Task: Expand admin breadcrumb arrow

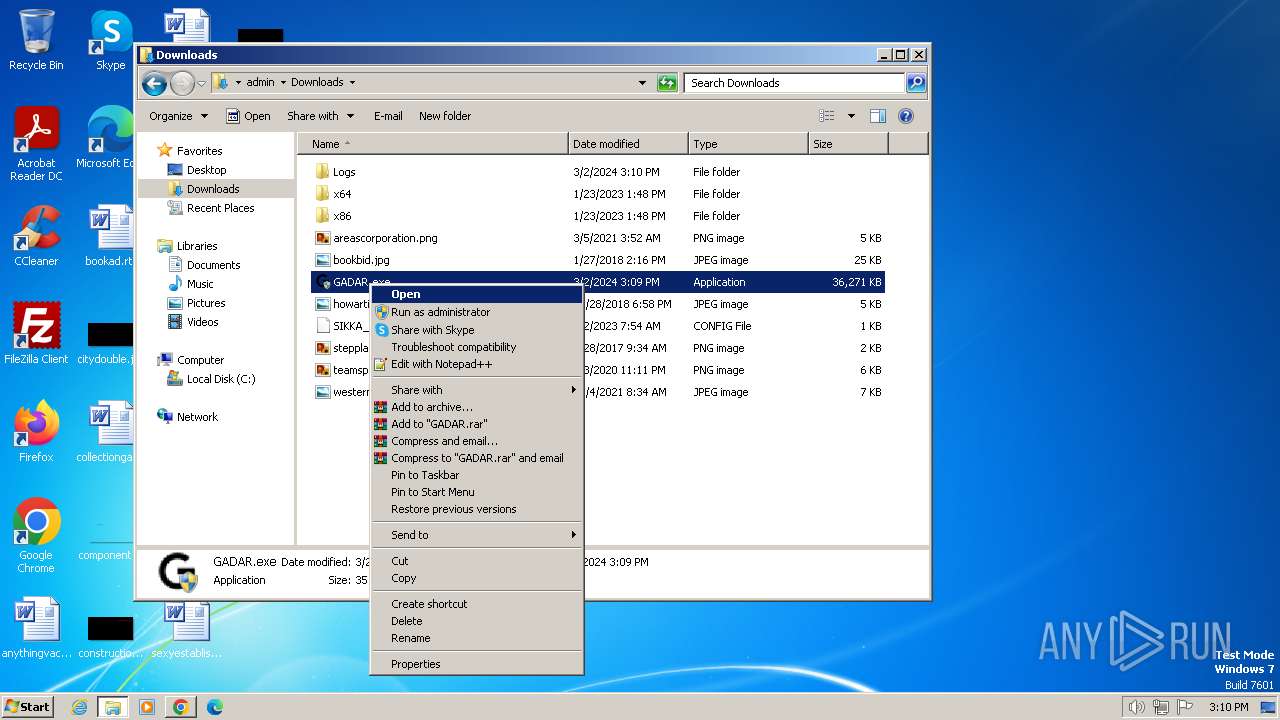Action: pyautogui.click(x=282, y=83)
